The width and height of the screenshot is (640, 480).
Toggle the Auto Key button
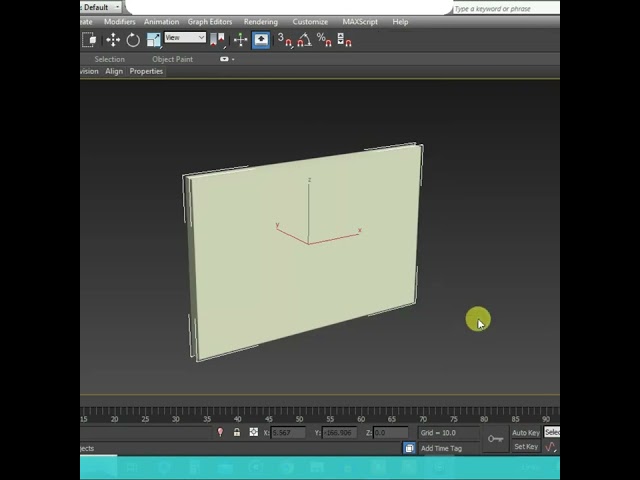click(x=526, y=433)
